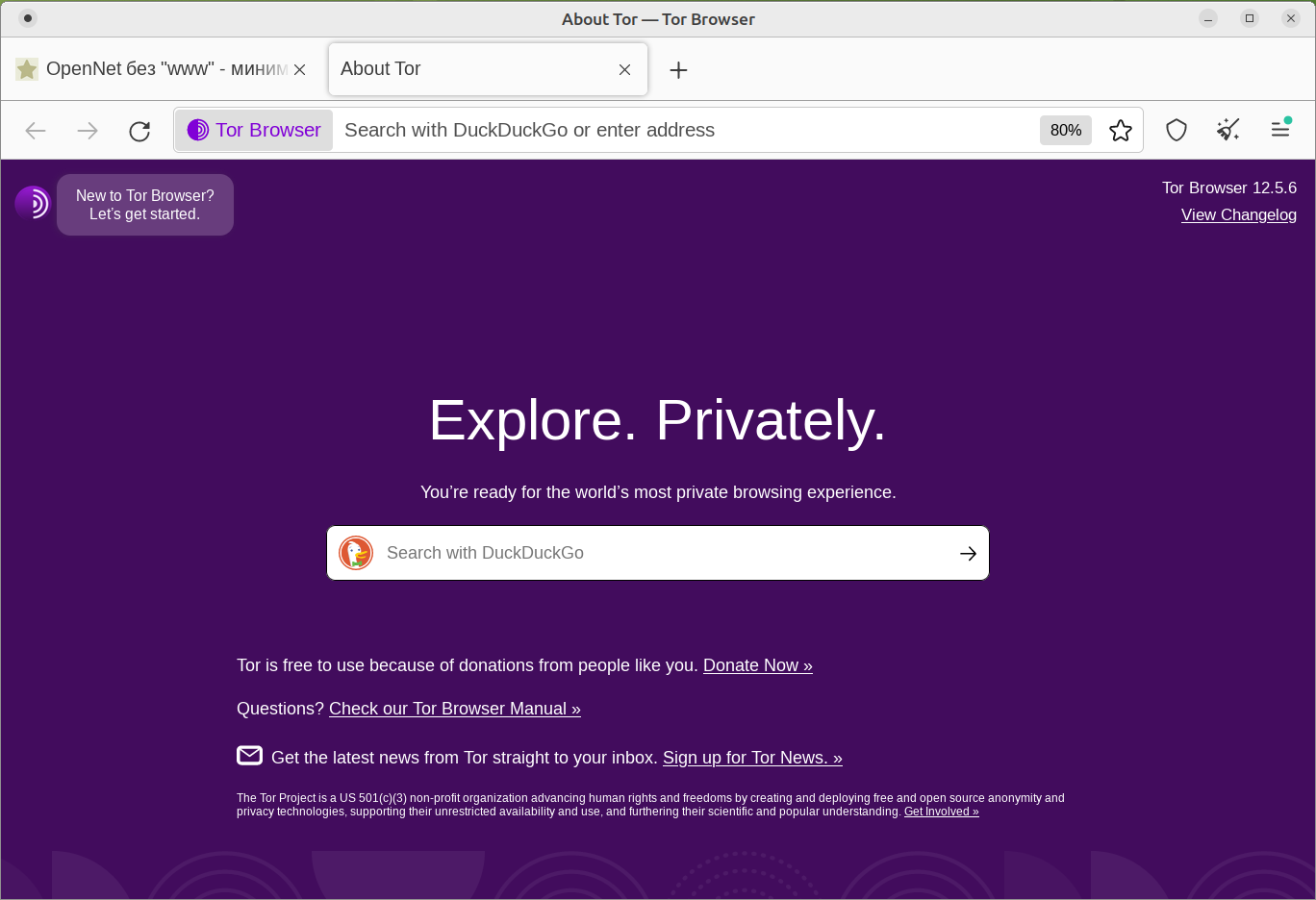This screenshot has height=900, width=1316.
Task: Open the application hamburger menu
Action: pos(1280,129)
